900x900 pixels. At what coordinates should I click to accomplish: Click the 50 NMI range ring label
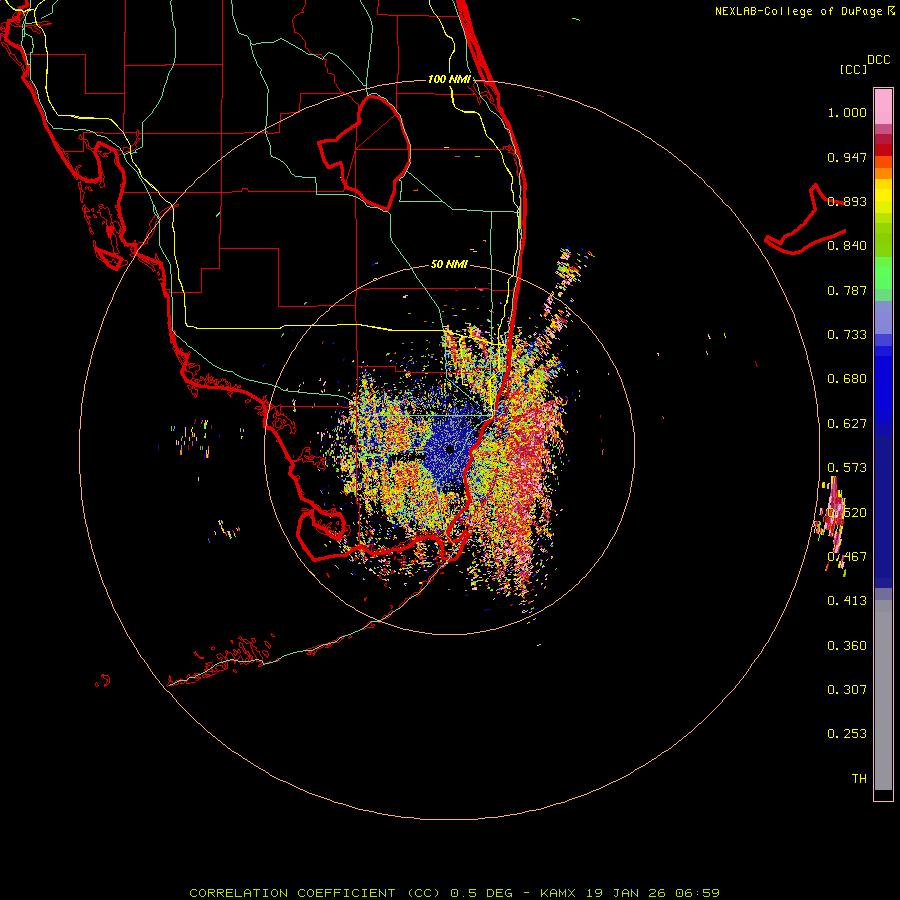click(449, 264)
